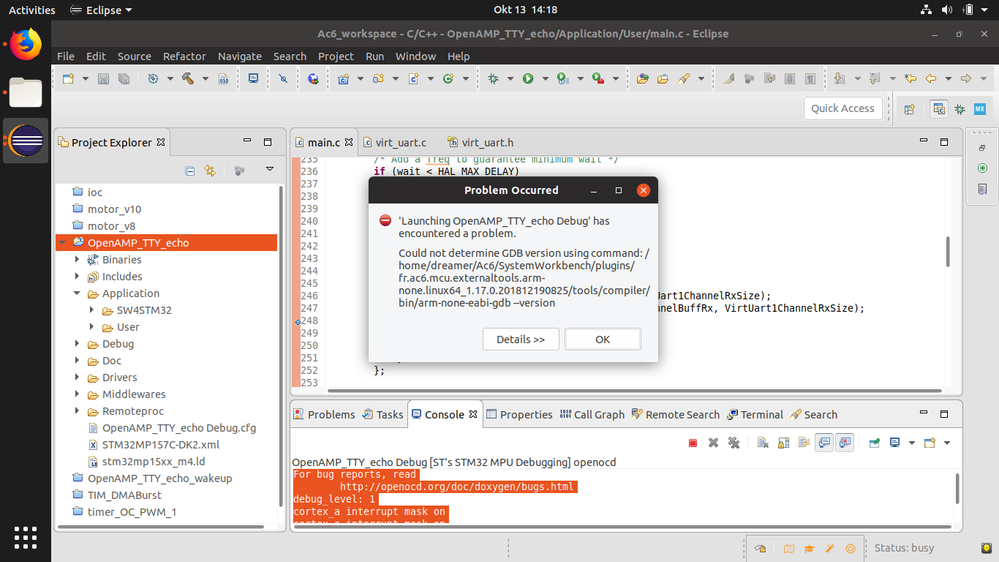Open the MX CubeMX perspective icon
This screenshot has height=562, width=999.
point(980,109)
